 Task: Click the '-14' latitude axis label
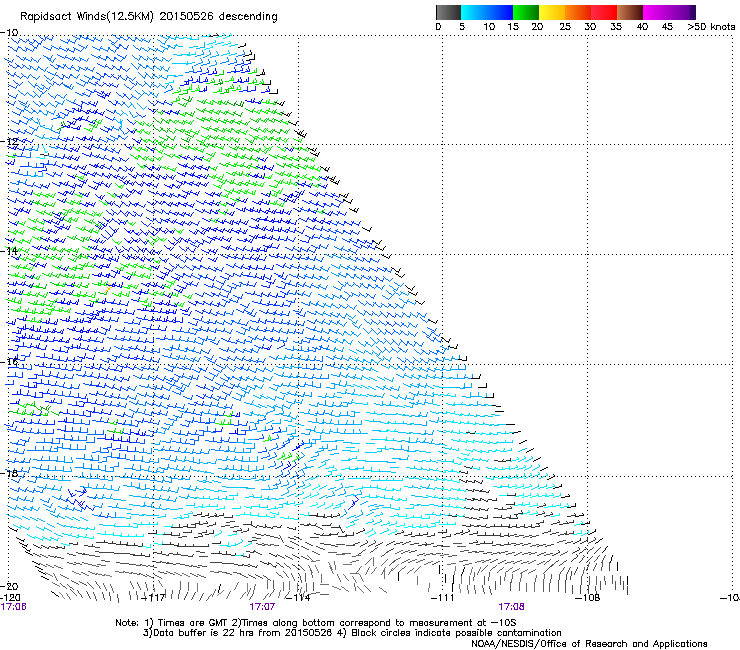[x=9, y=251]
